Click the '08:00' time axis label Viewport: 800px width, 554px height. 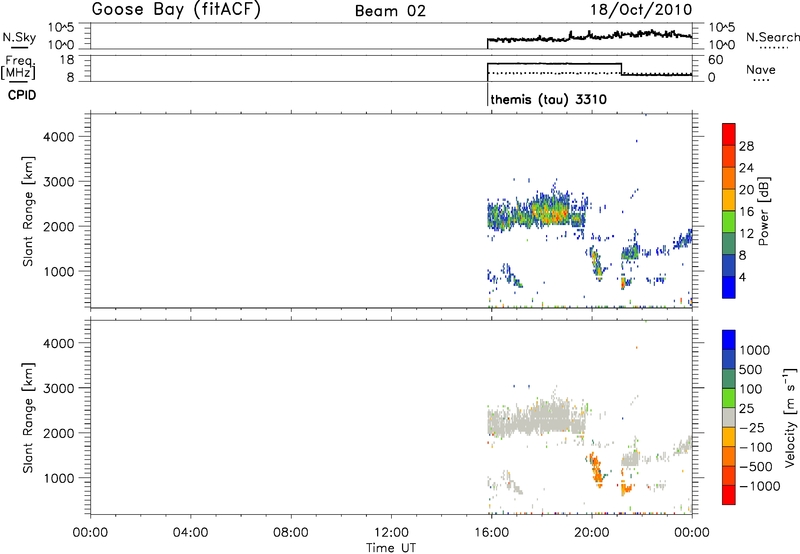point(291,533)
